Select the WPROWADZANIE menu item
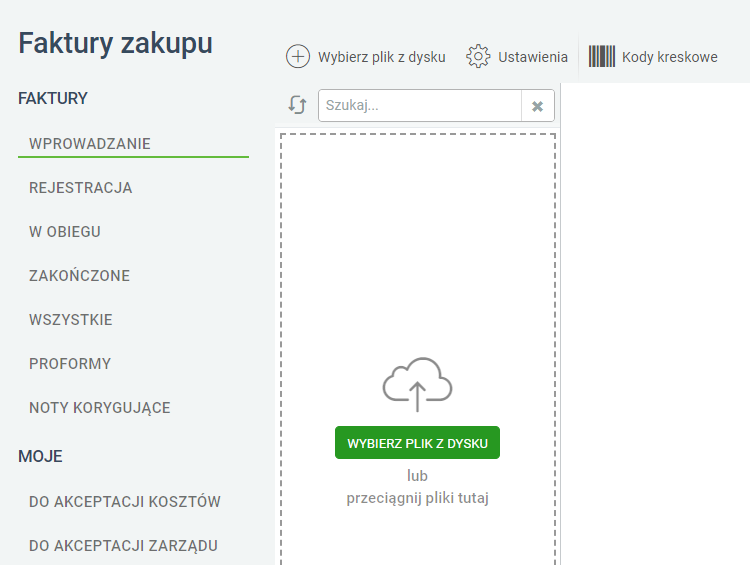 click(90, 144)
